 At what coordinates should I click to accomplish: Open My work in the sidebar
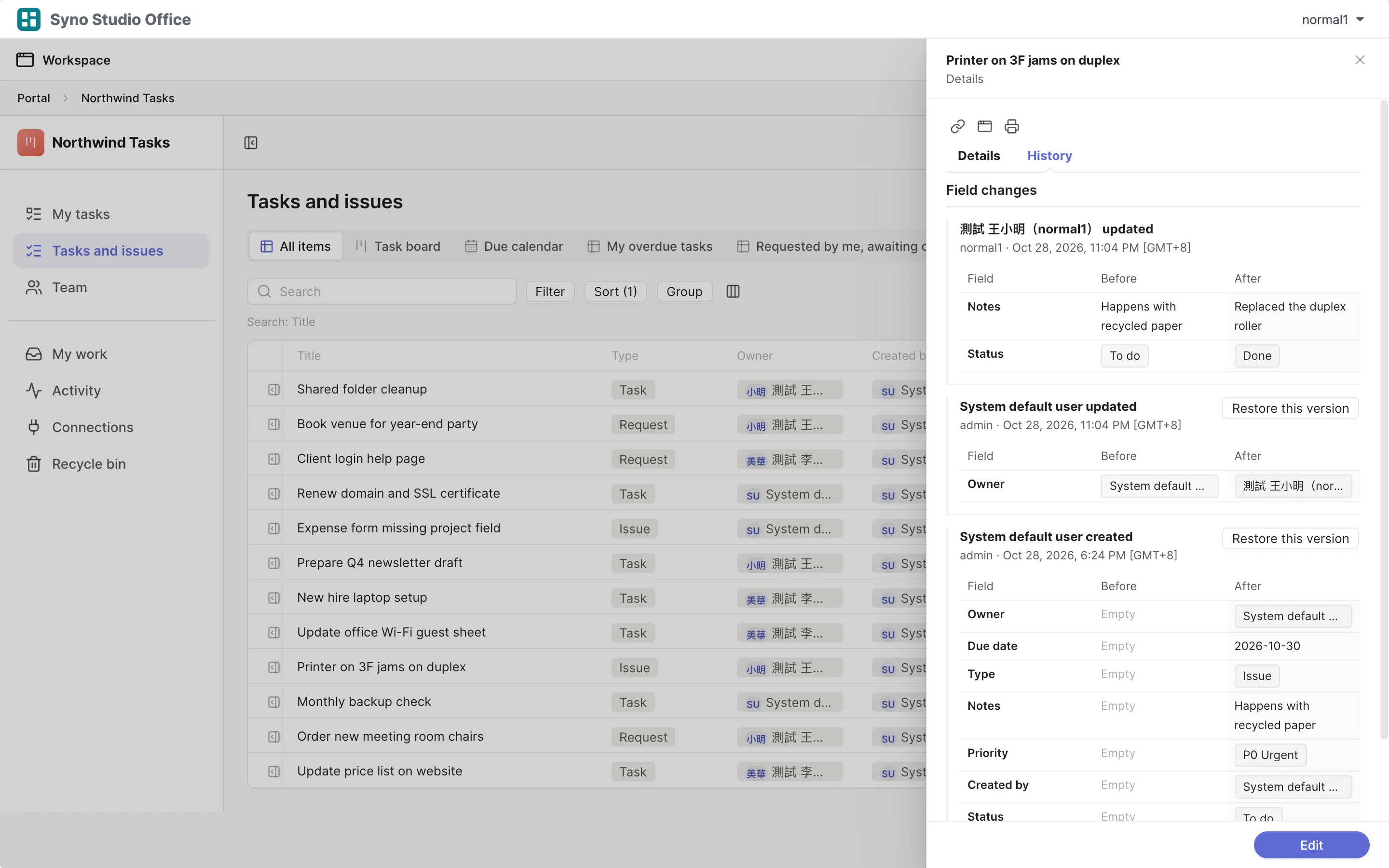111,353
